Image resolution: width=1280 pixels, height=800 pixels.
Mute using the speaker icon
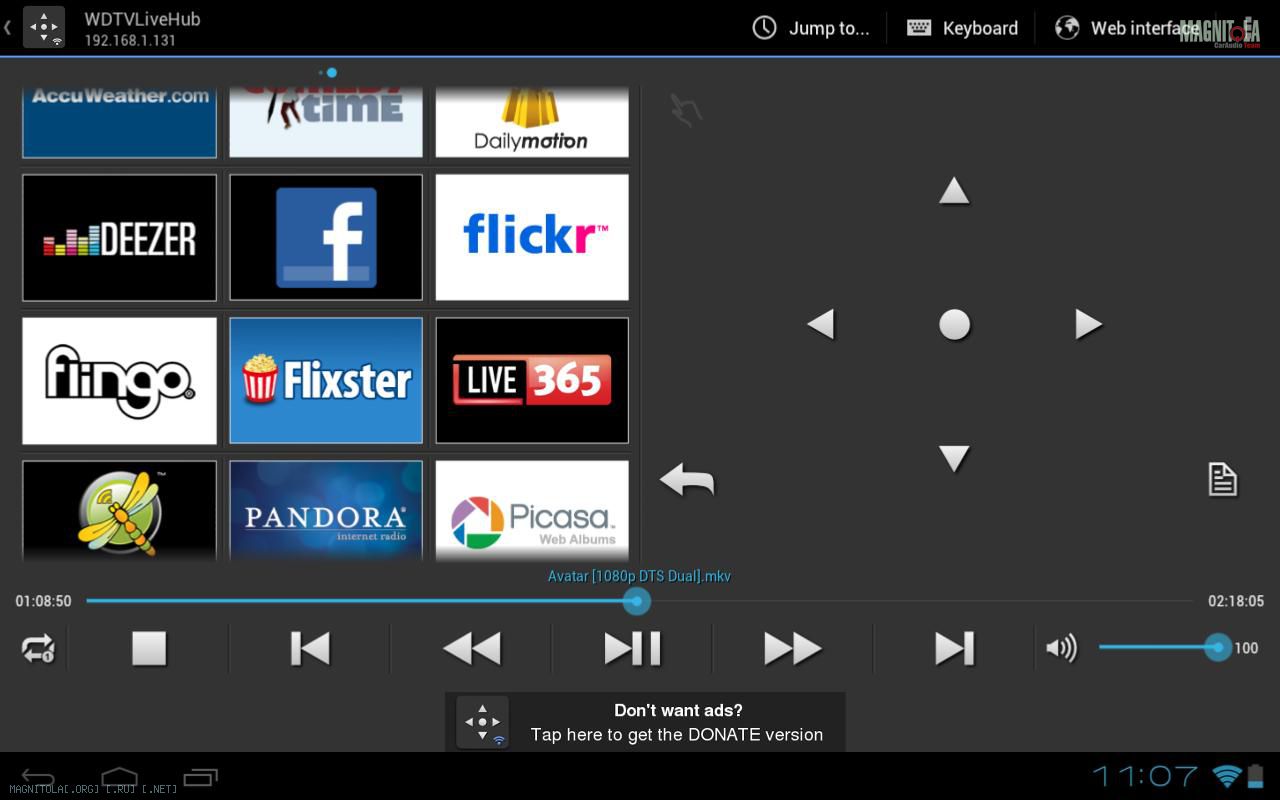click(1061, 648)
